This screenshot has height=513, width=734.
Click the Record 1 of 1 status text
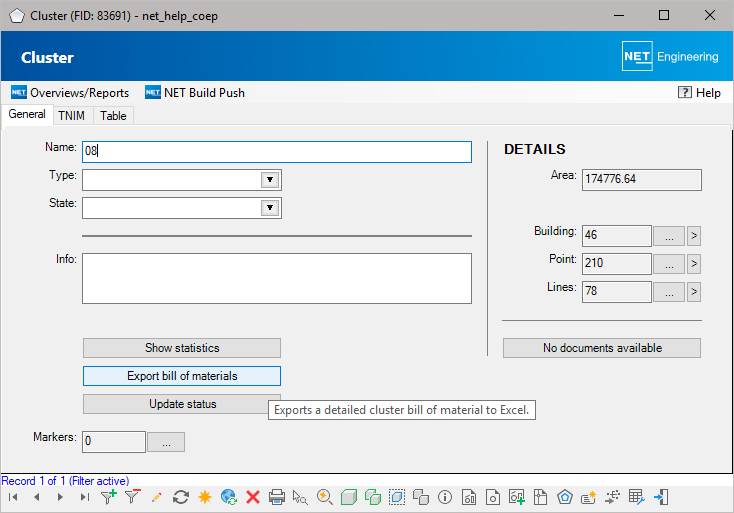point(66,481)
